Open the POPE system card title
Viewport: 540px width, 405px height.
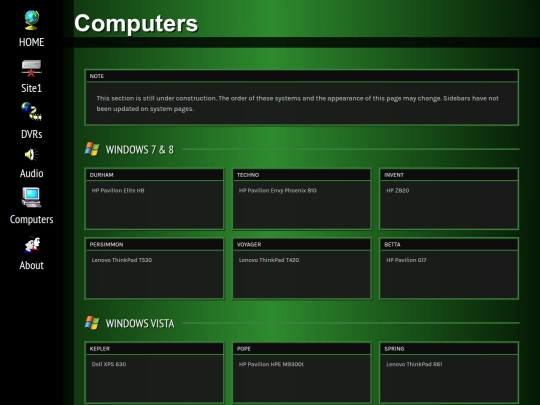pos(244,349)
